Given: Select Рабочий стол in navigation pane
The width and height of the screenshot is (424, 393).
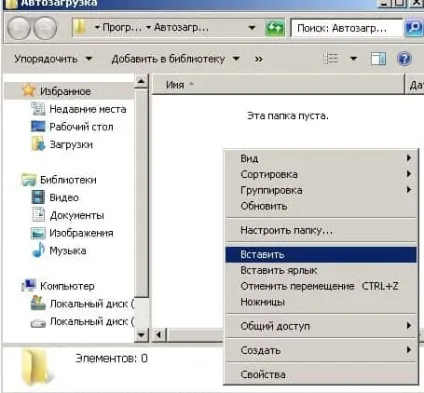Looking at the screenshot, I should point(81,126).
